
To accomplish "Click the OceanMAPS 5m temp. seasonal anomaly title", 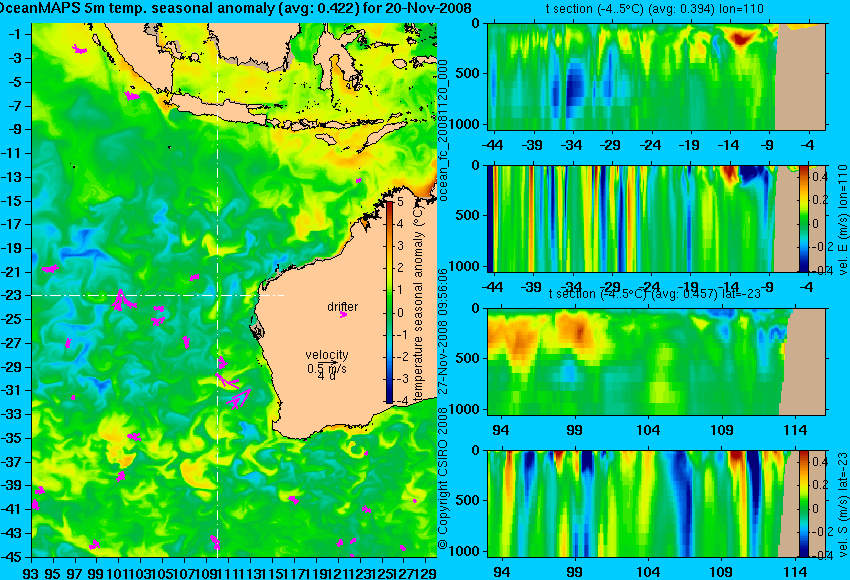I will click(236, 8).
